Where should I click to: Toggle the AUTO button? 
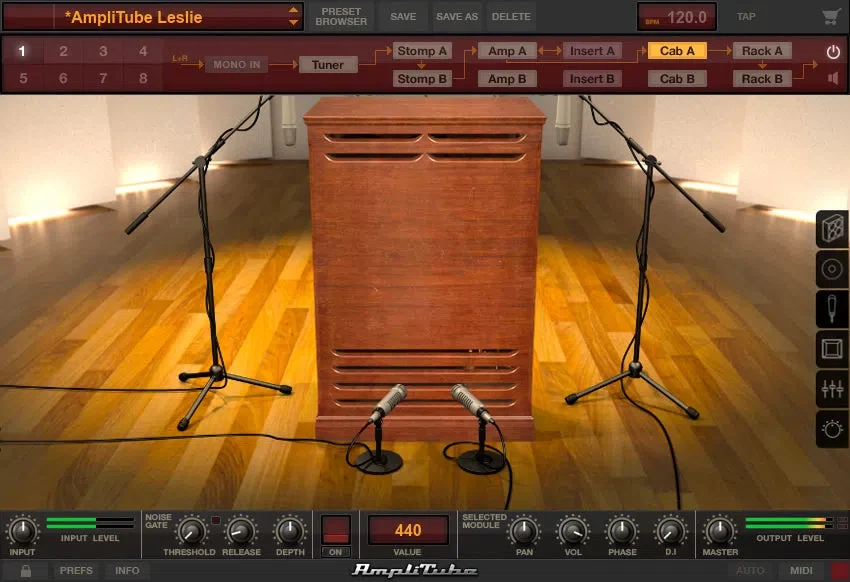pyautogui.click(x=750, y=571)
